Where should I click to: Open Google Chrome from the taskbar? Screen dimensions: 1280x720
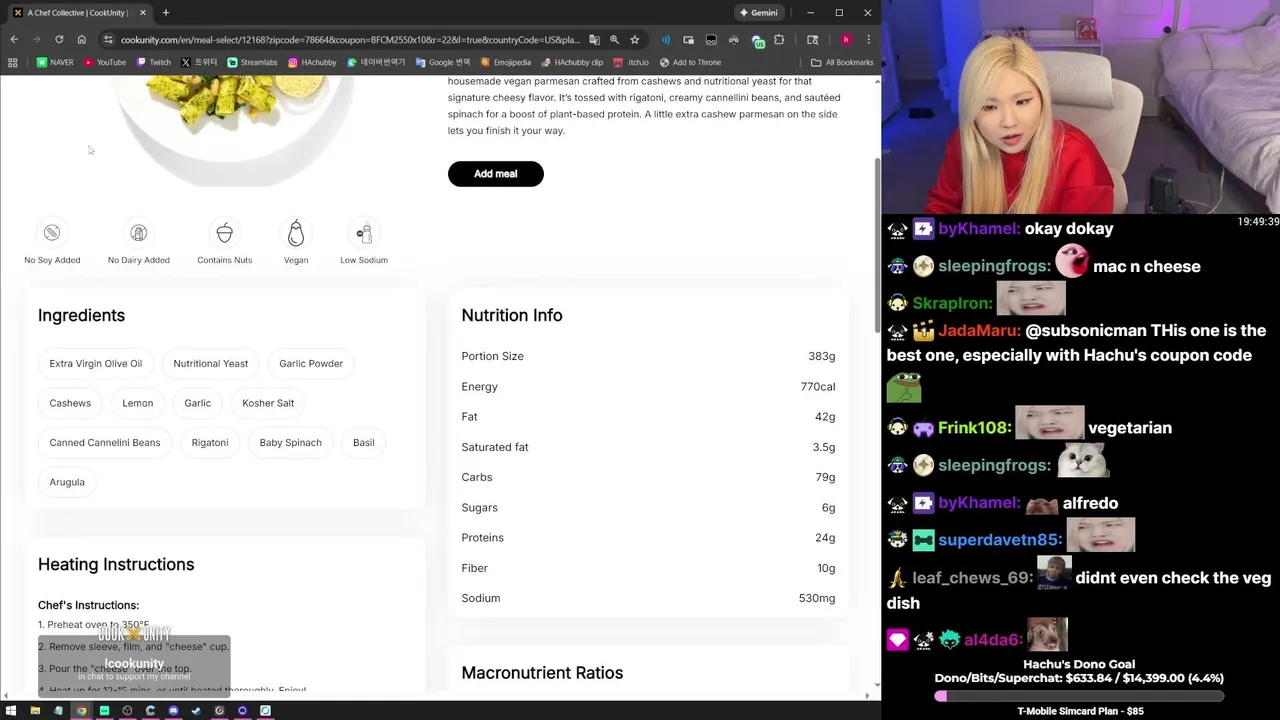pos(81,711)
